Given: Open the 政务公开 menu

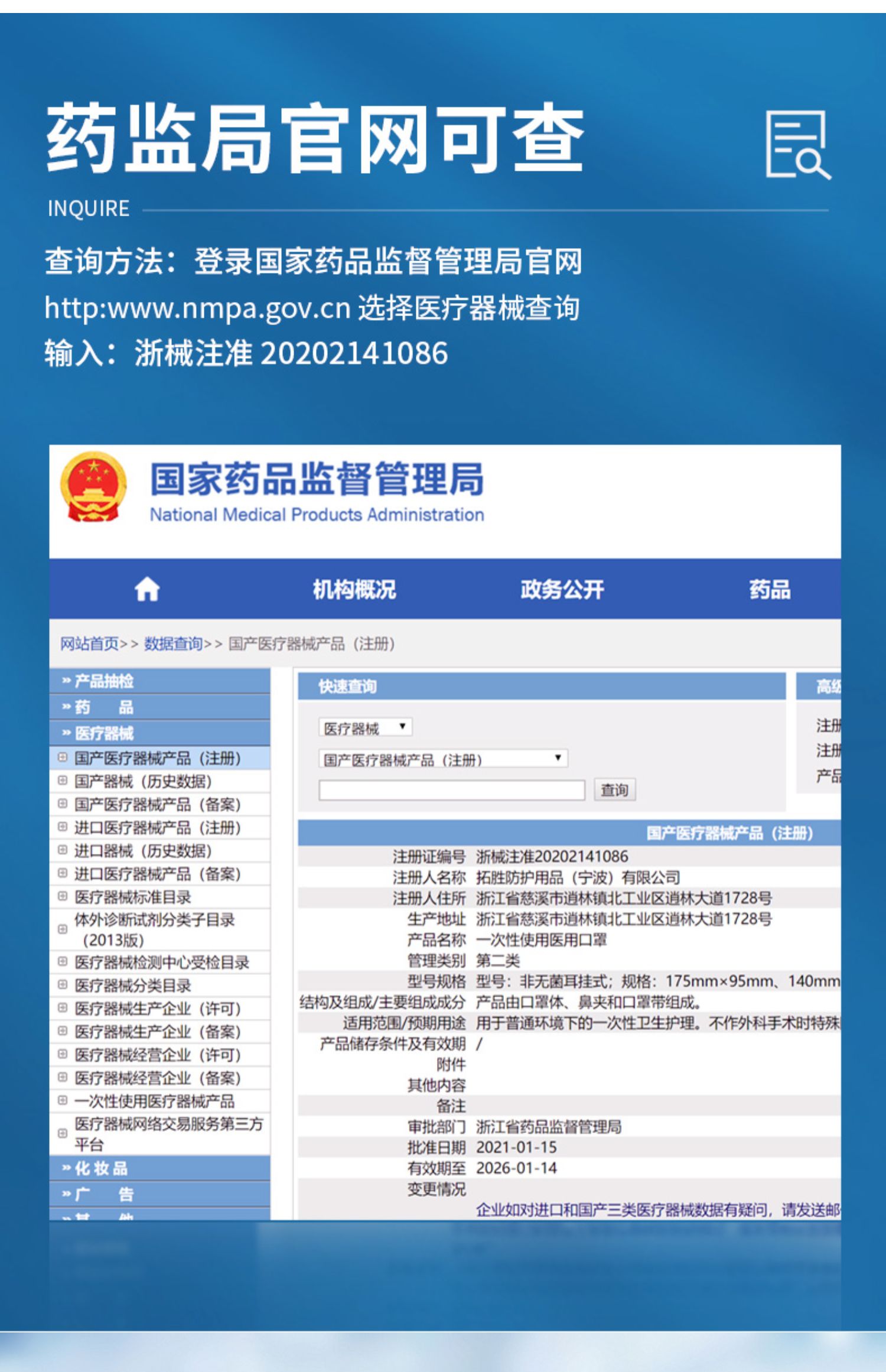Looking at the screenshot, I should 562,589.
